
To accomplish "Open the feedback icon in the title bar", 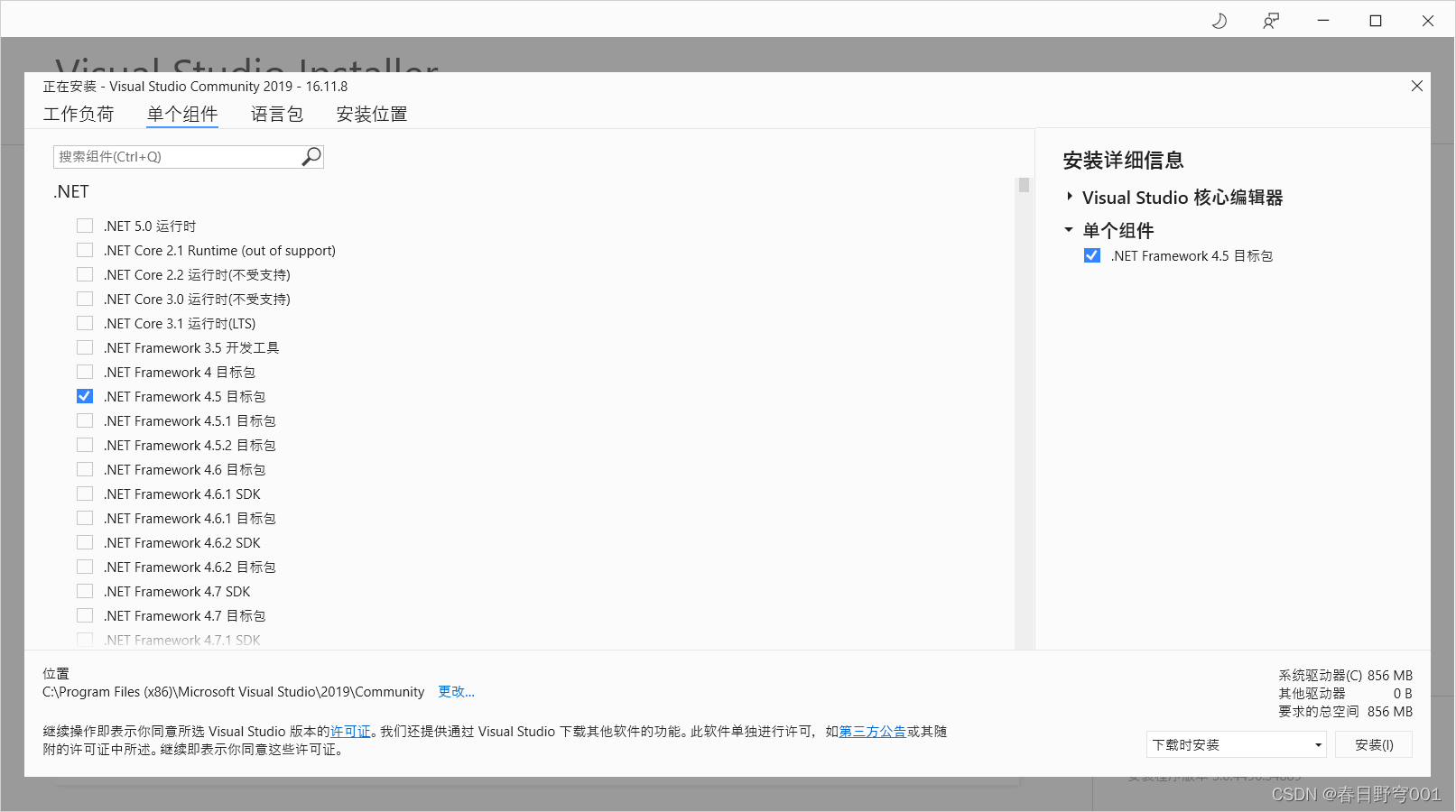I will pos(1270,19).
